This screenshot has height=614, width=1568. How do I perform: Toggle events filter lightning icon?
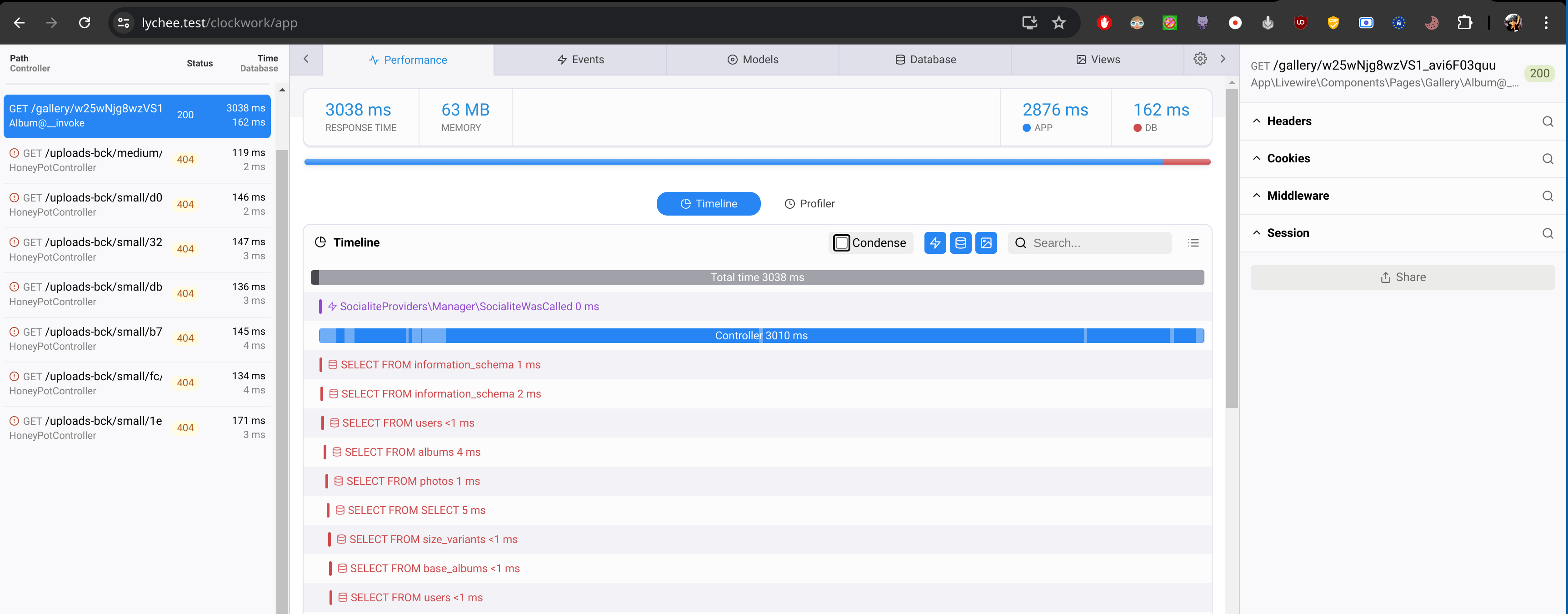pyautogui.click(x=935, y=243)
